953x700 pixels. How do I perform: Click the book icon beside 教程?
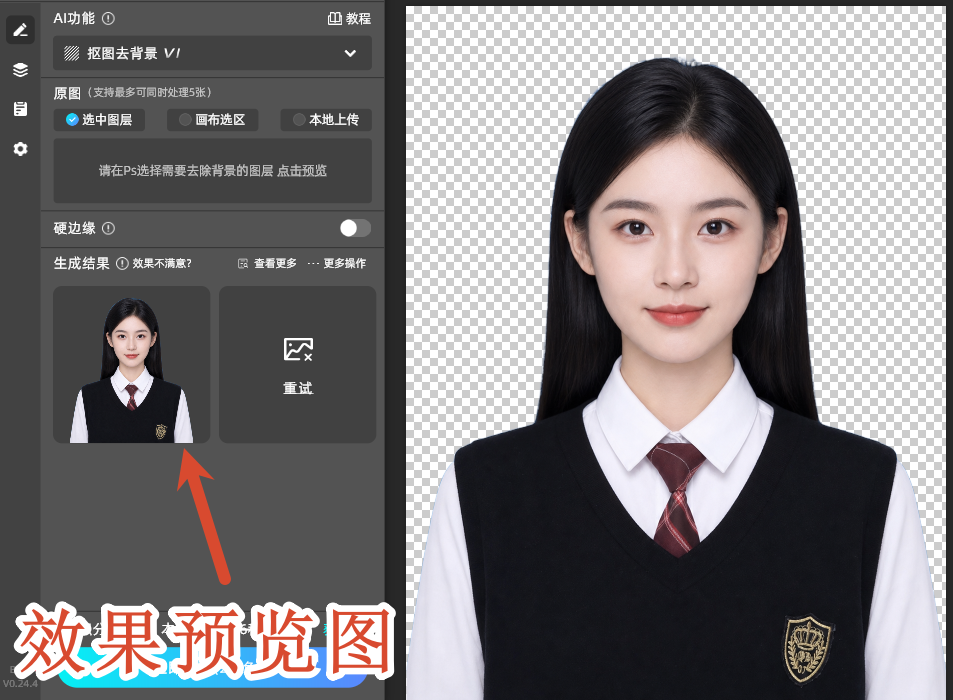click(x=334, y=19)
